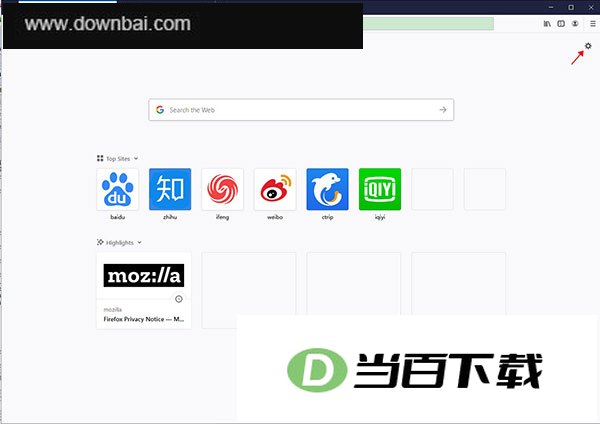600x424 pixels.
Task: Click the Google logo in search box
Action: pos(160,110)
